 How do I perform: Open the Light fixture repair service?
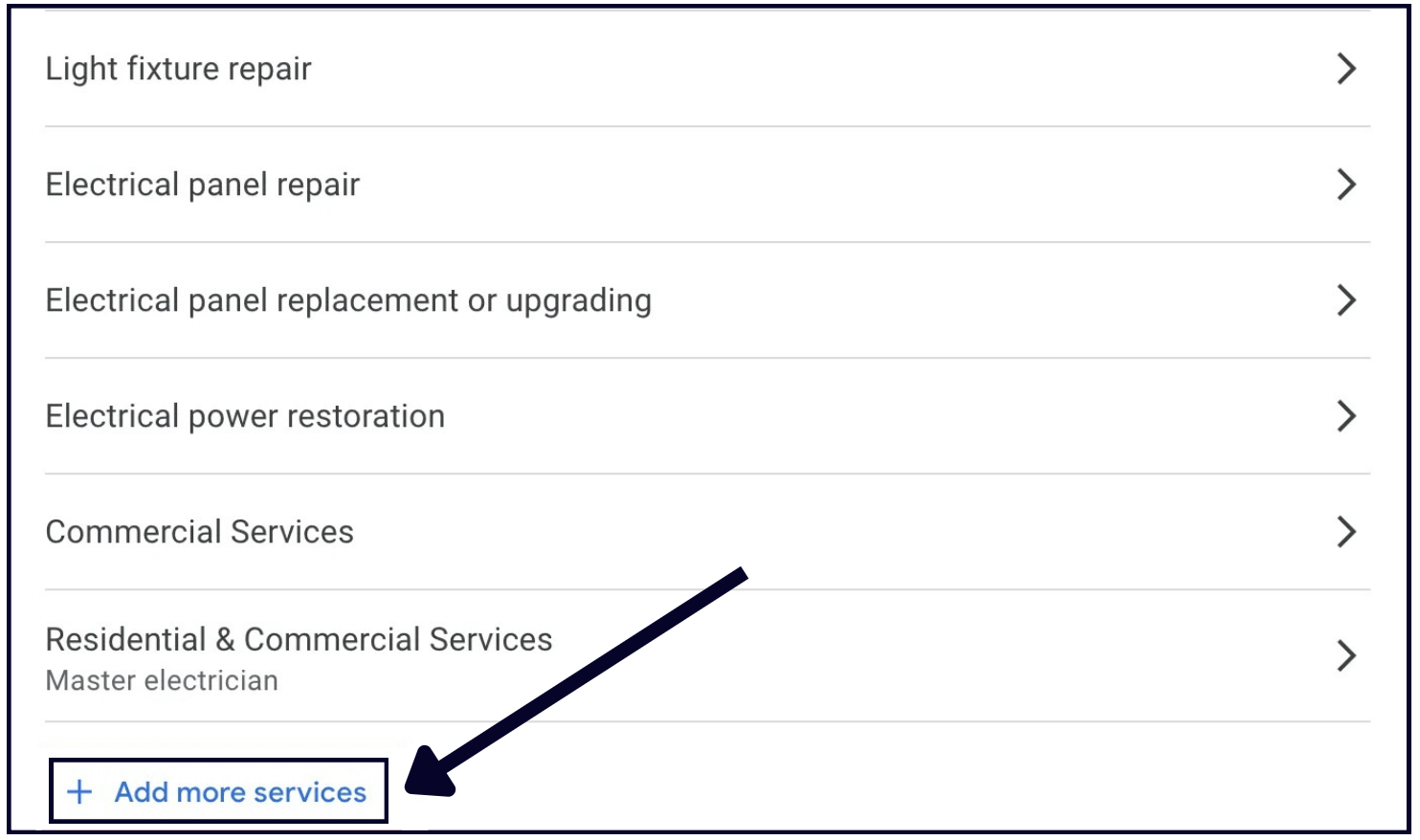(179, 69)
